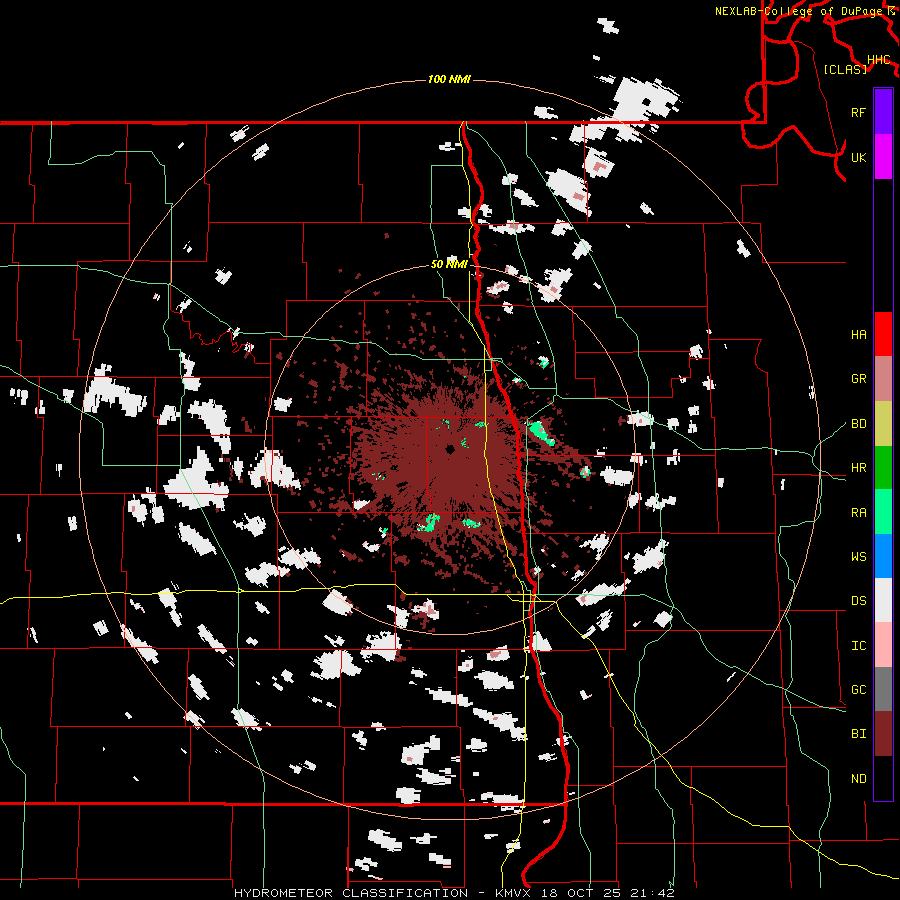Click the HR legend label
This screenshot has width=900, height=900.
click(859, 468)
